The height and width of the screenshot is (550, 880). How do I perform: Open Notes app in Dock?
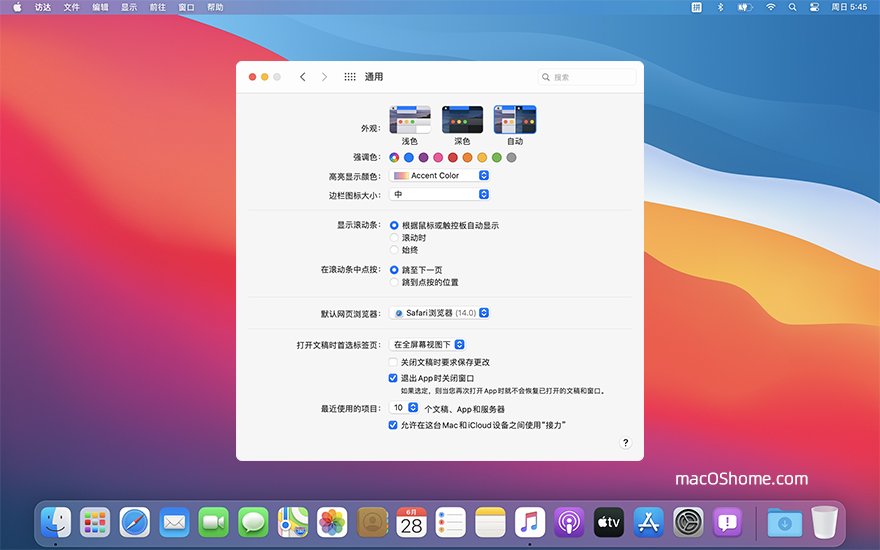tap(491, 522)
